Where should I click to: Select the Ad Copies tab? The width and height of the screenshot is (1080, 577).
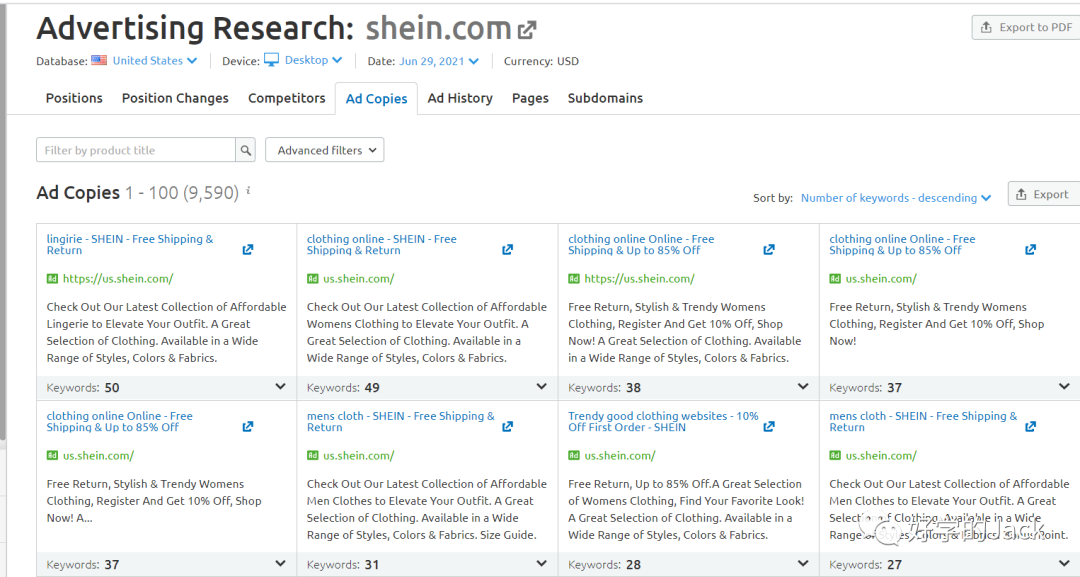pyautogui.click(x=376, y=98)
